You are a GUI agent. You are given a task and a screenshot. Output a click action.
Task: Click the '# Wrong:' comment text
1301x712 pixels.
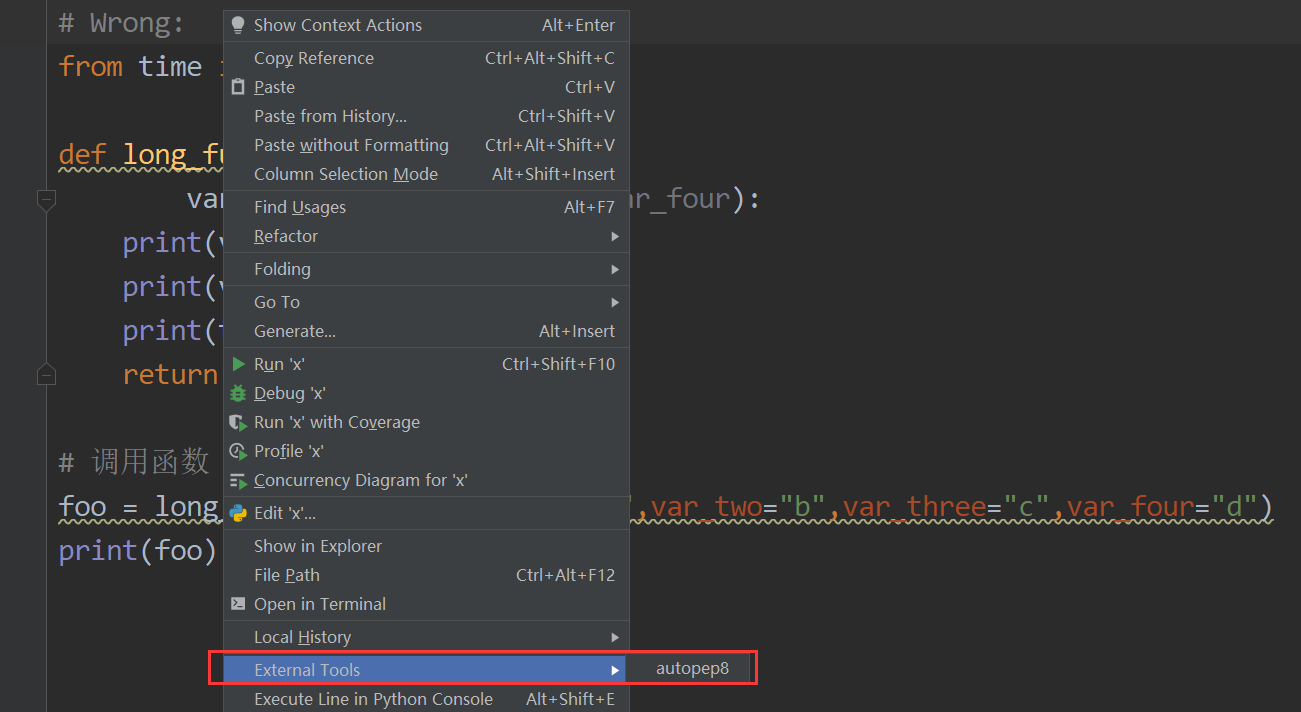122,22
